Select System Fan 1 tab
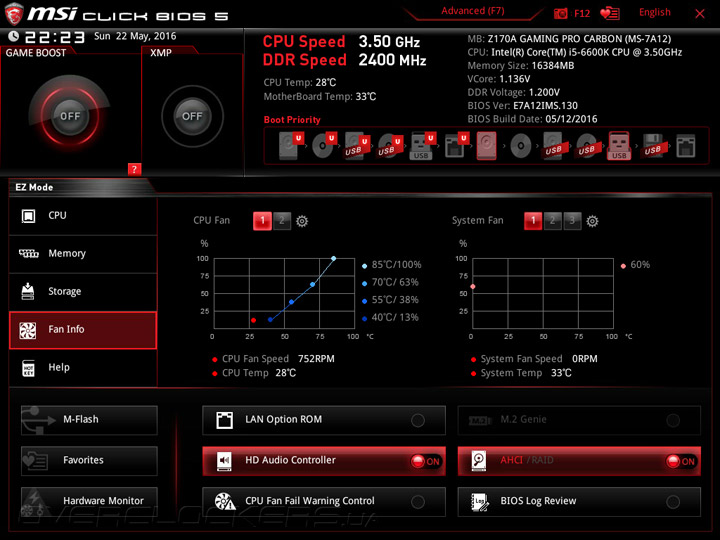This screenshot has height=540, width=720. tap(533, 221)
